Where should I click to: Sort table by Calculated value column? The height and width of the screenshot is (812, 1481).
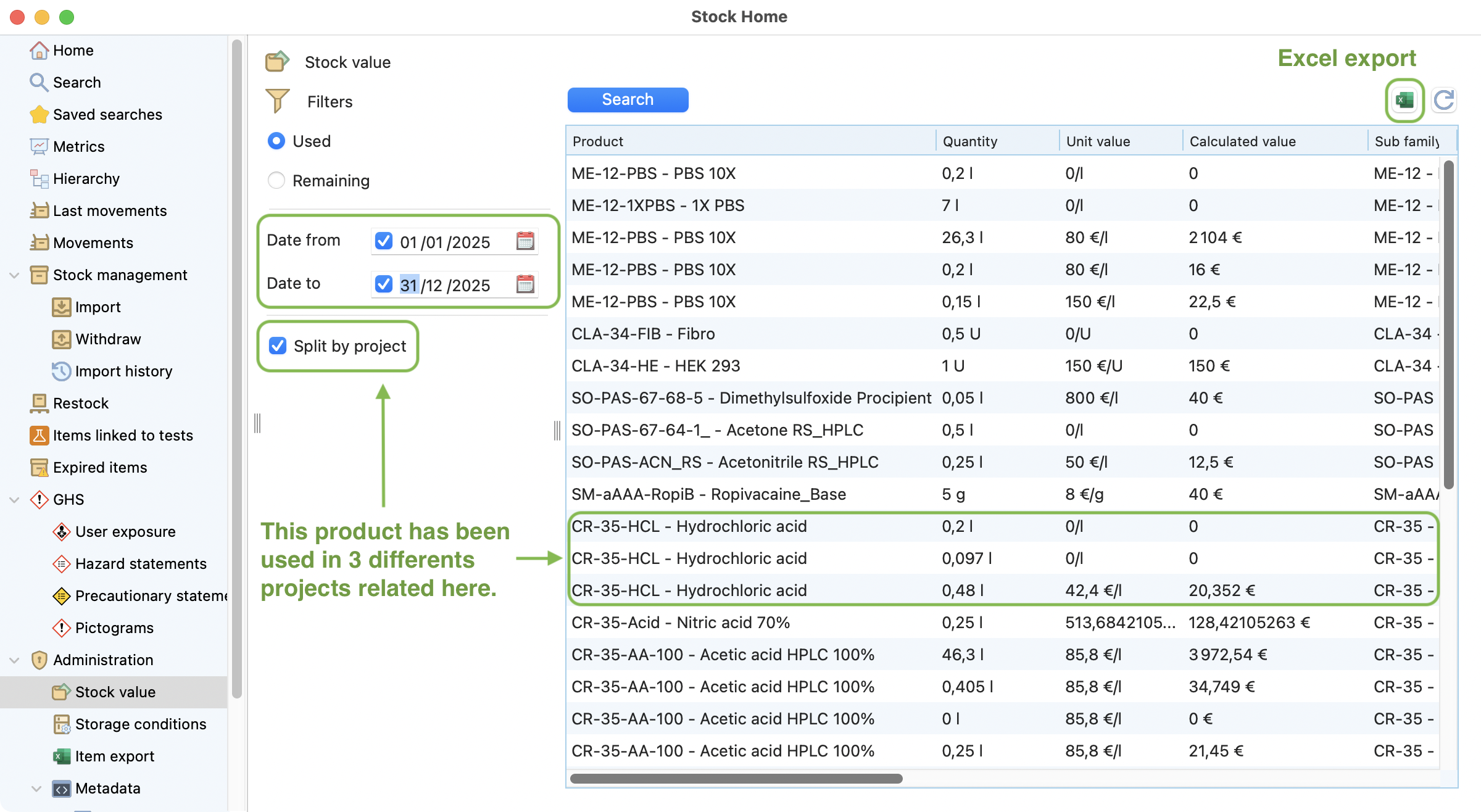tap(1242, 141)
